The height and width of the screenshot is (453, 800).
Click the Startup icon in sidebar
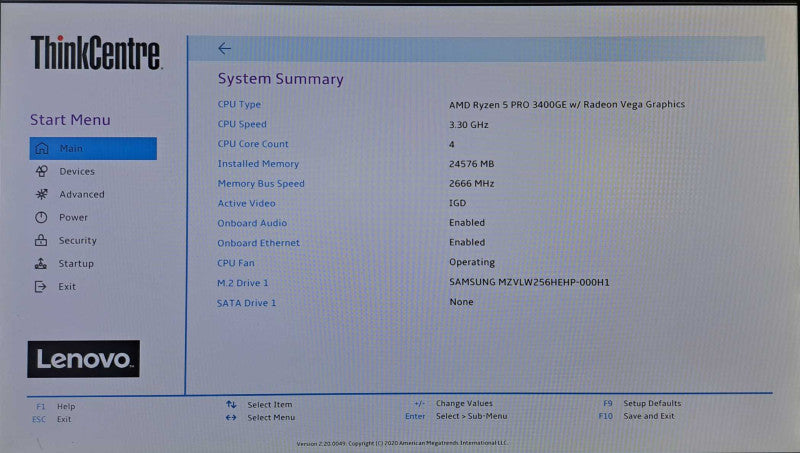point(41,263)
